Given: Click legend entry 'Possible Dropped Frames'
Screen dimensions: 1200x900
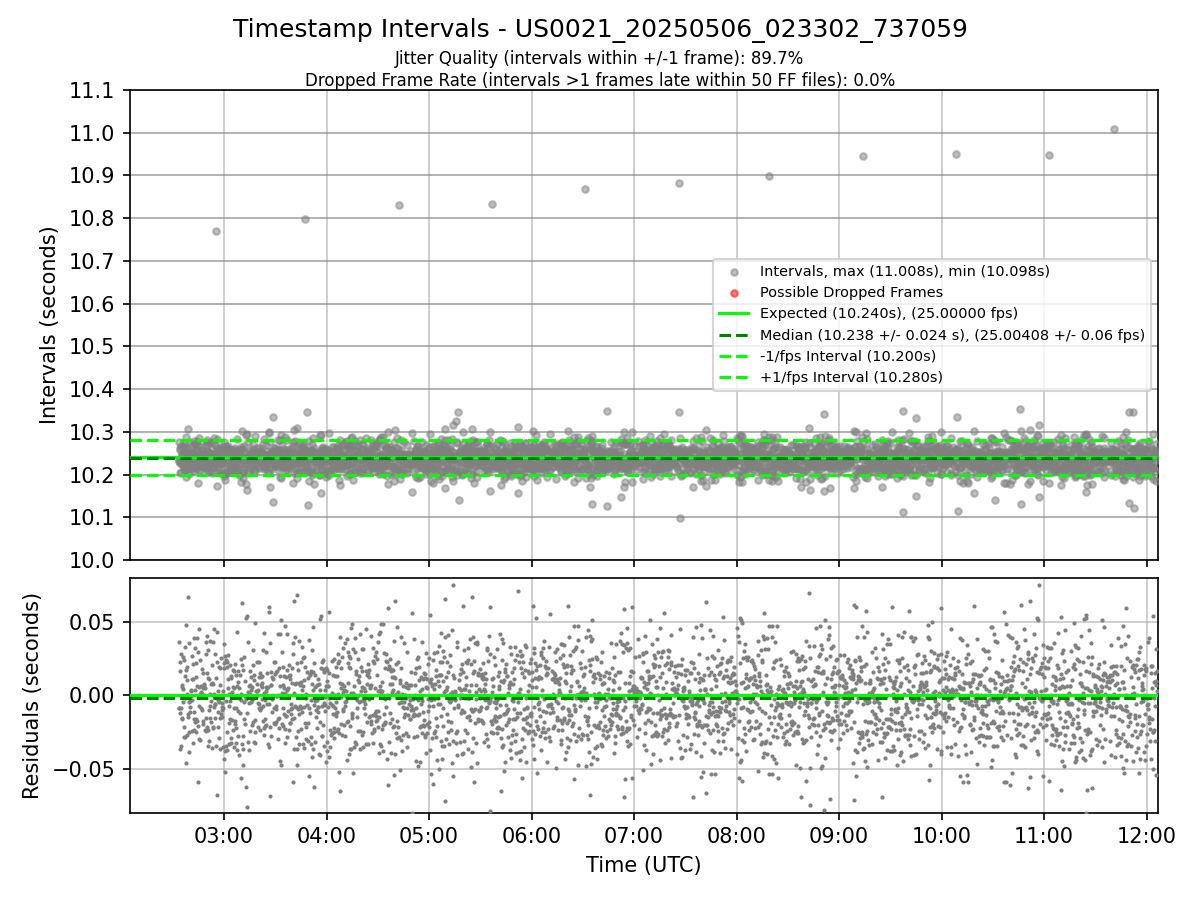Looking at the screenshot, I should [x=851, y=292].
